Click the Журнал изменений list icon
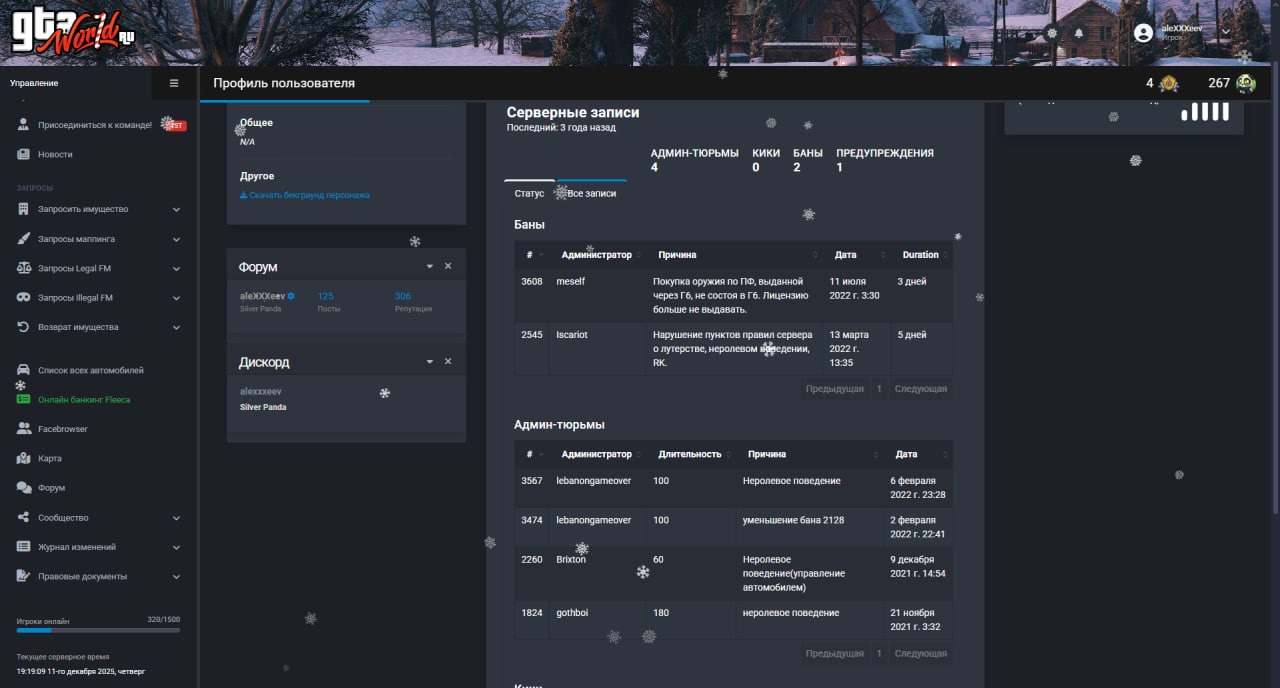 coord(23,547)
